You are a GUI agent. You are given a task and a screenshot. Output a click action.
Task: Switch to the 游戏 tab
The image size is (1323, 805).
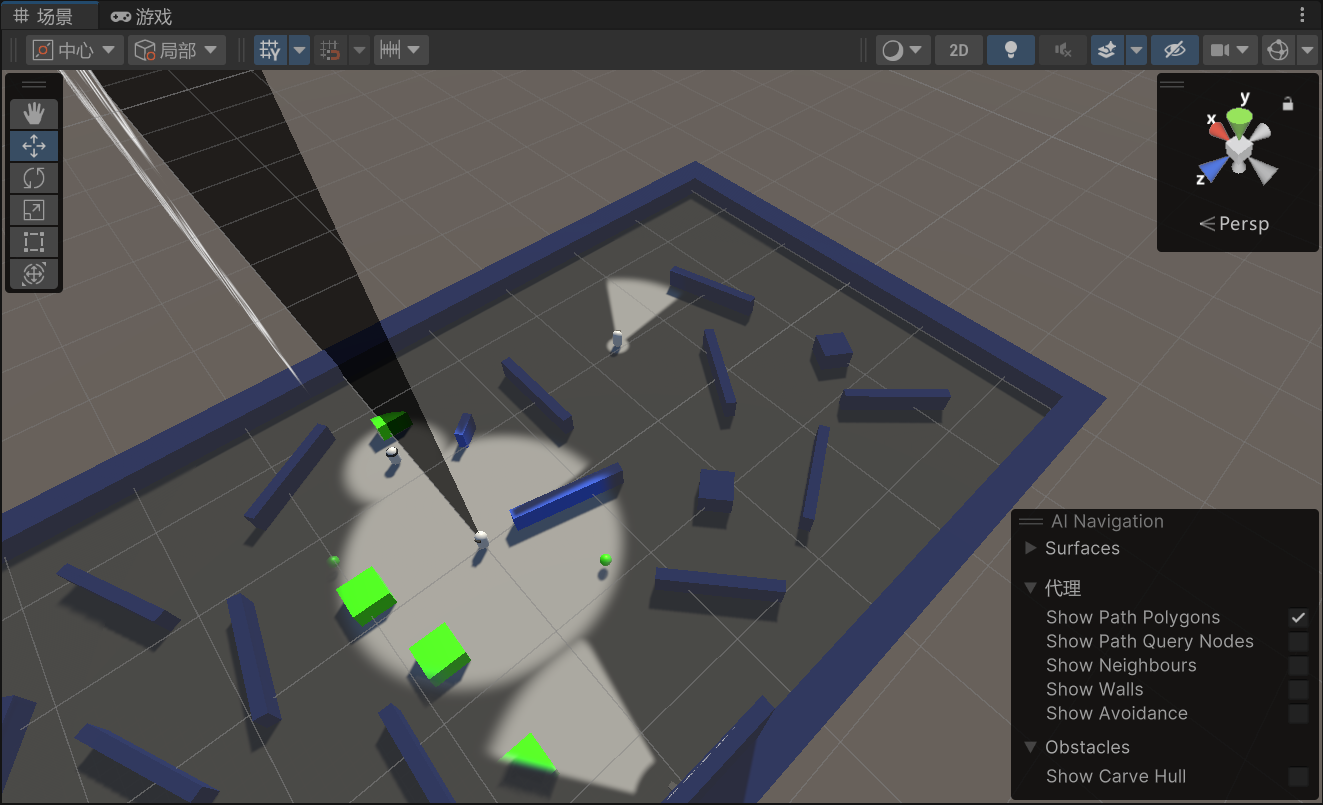138,15
